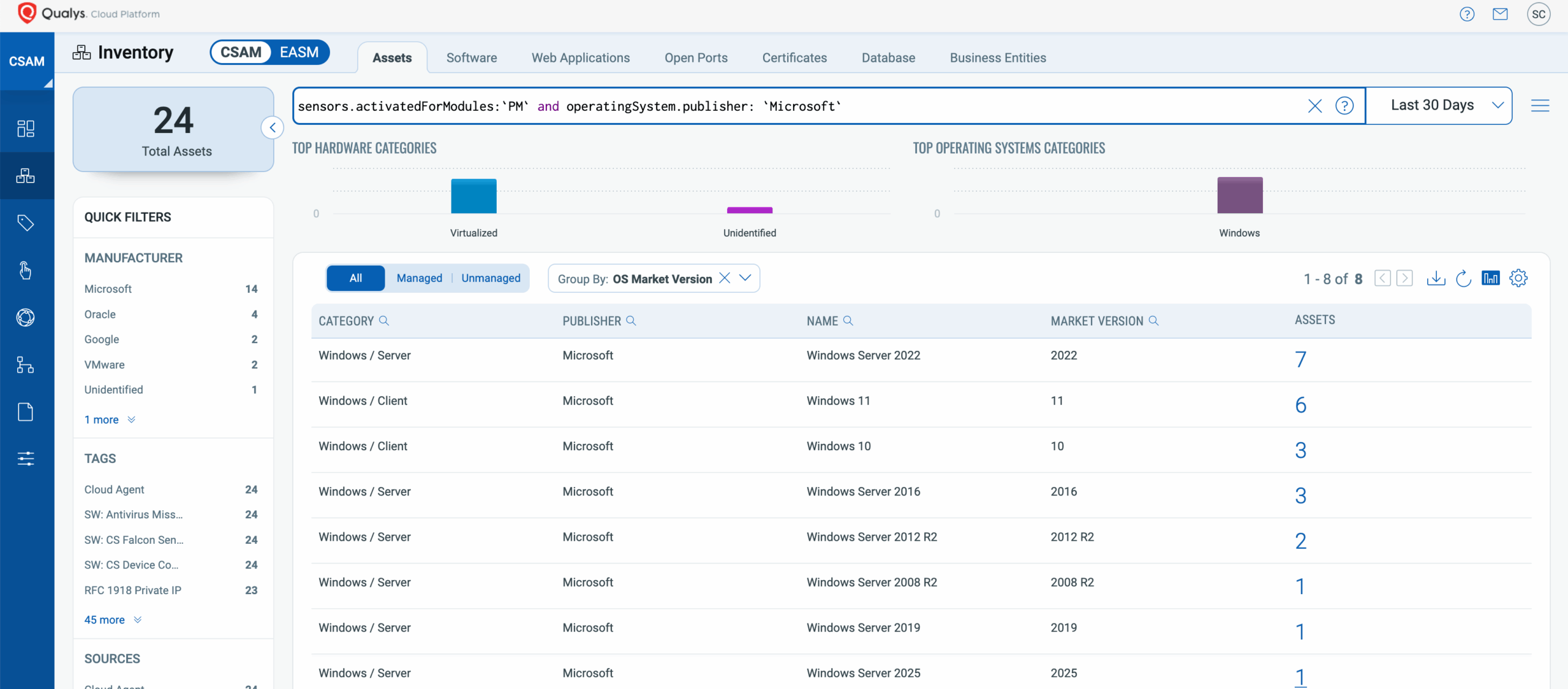Expand 45 more tags
The height and width of the screenshot is (689, 1568).
113,620
